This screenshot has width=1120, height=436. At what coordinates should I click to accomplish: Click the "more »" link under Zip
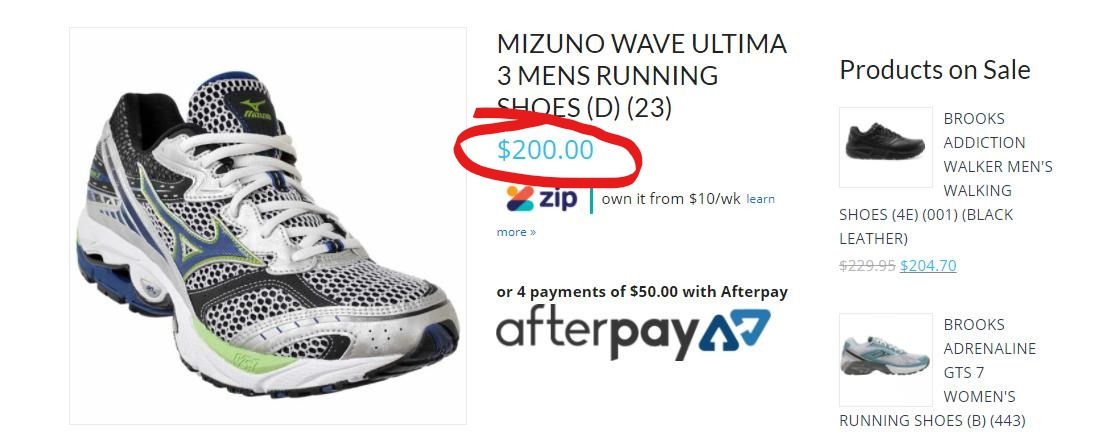[516, 232]
